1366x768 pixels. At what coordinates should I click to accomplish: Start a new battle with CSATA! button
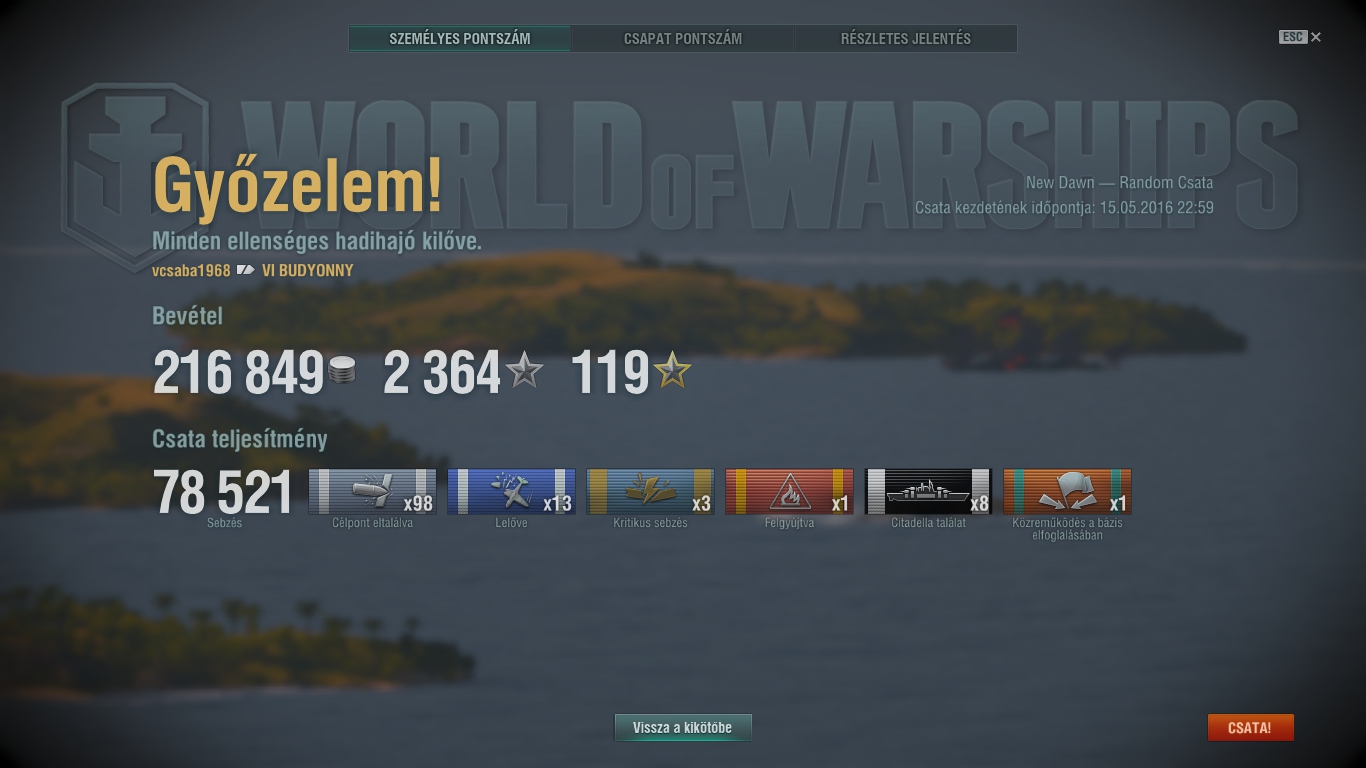[x=1250, y=728]
